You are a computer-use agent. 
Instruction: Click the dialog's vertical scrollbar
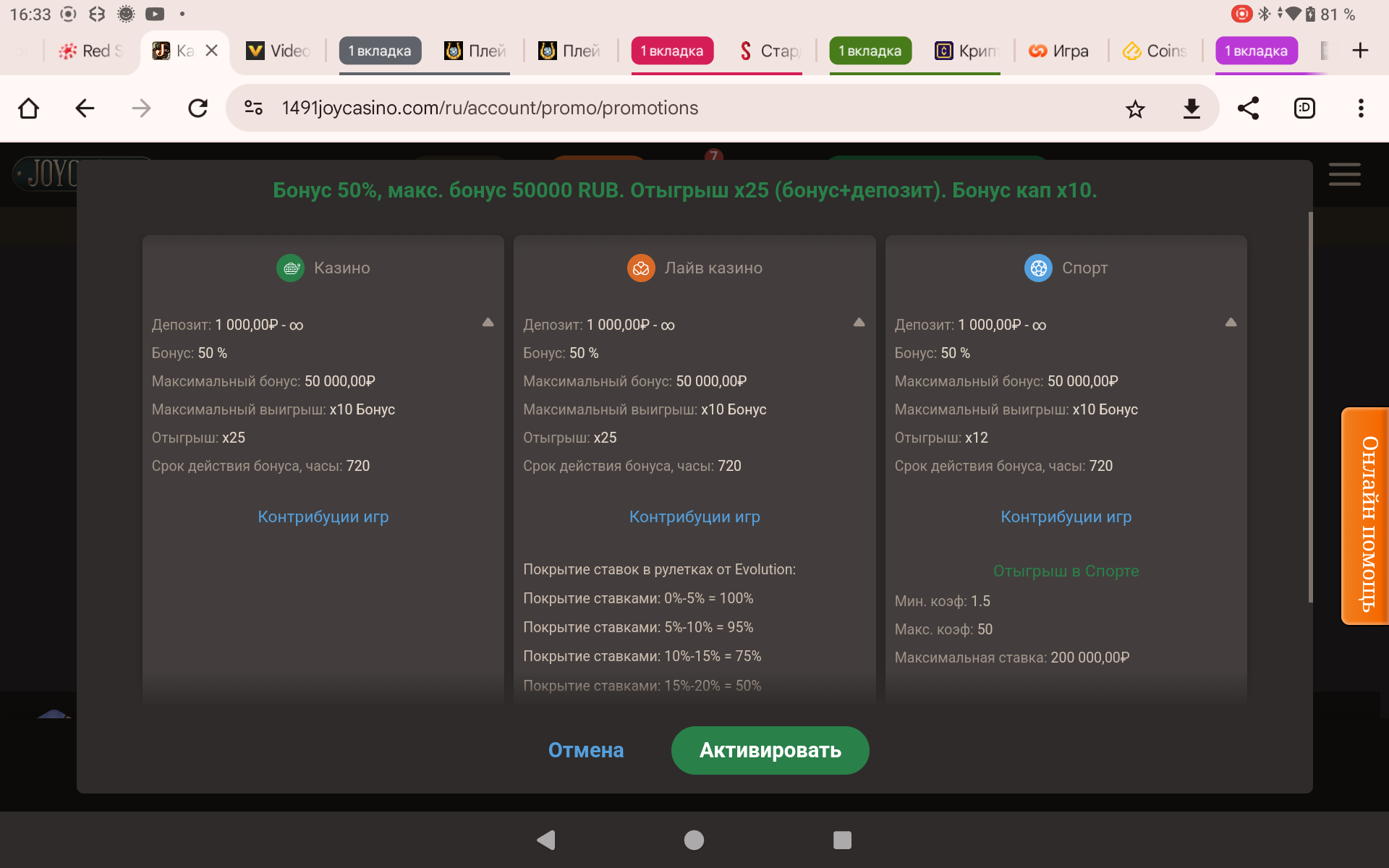pos(1310,405)
